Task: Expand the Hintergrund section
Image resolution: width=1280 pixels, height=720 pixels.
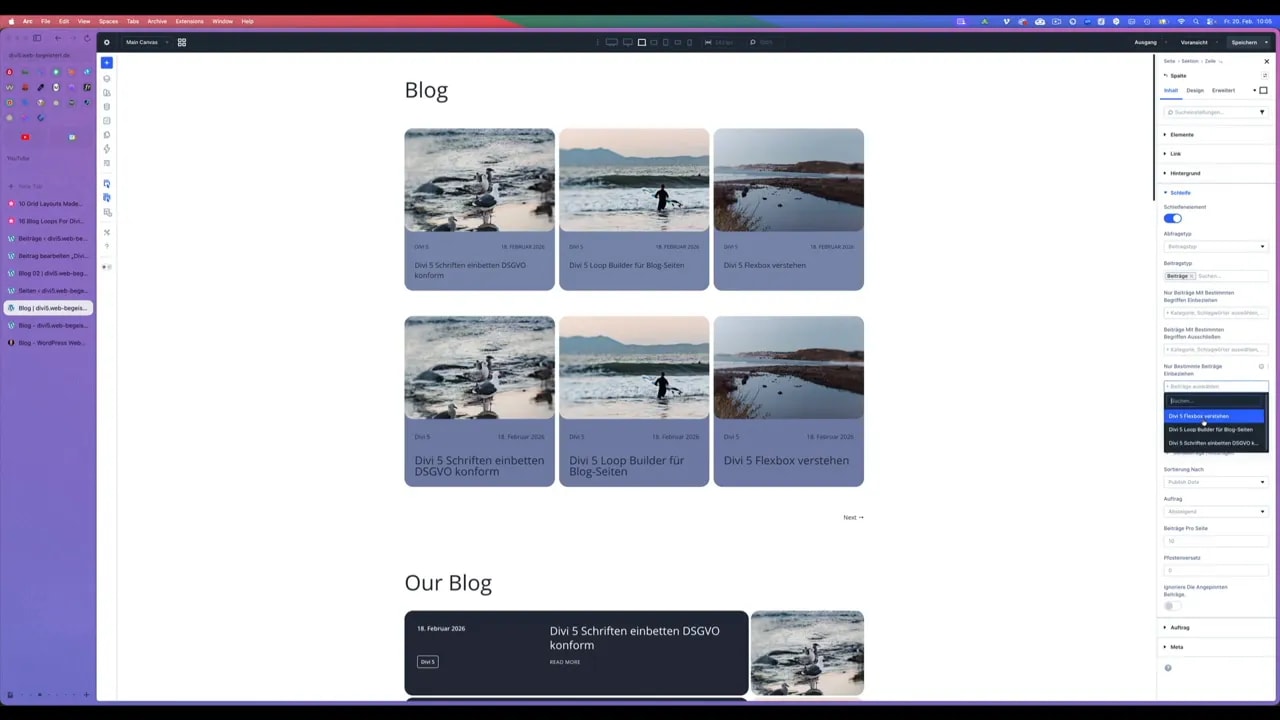Action: 1185,173
